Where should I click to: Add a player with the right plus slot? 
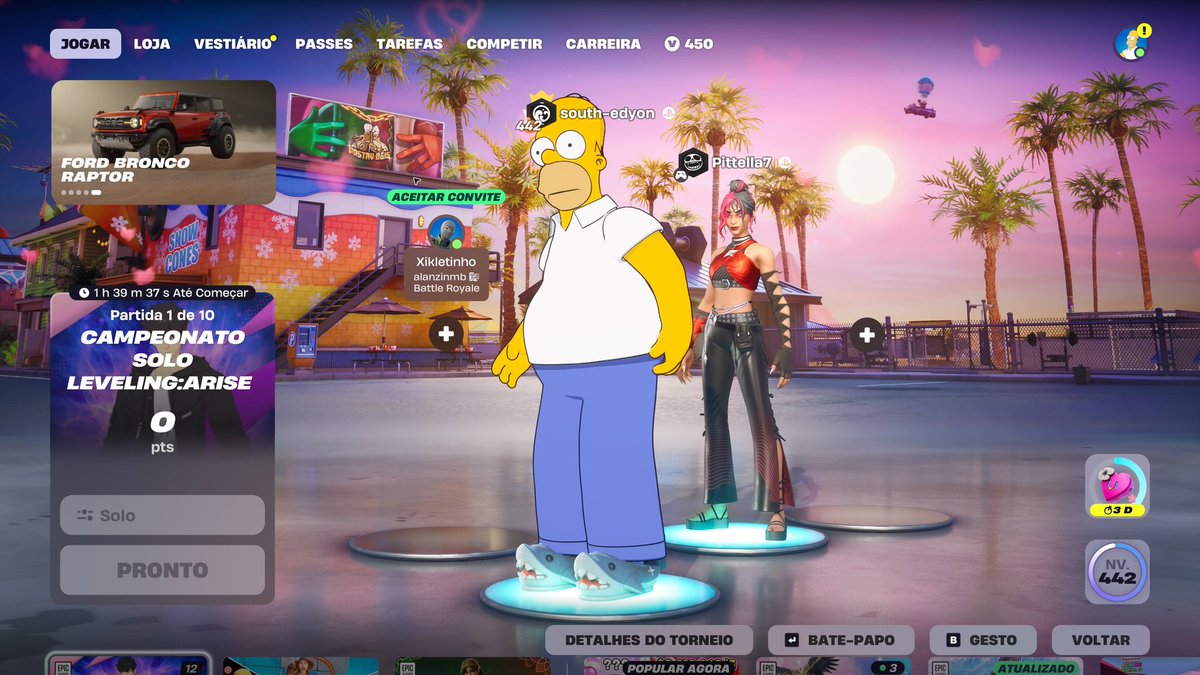point(867,333)
